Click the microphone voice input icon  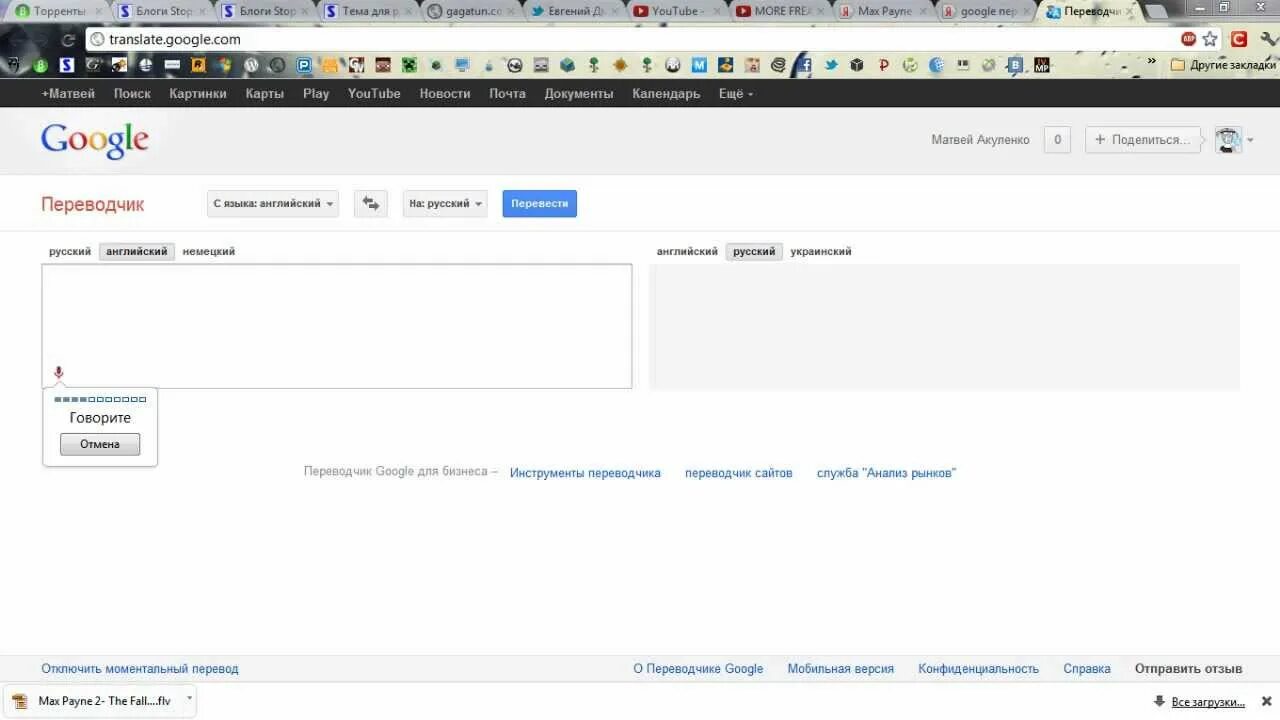tap(58, 373)
